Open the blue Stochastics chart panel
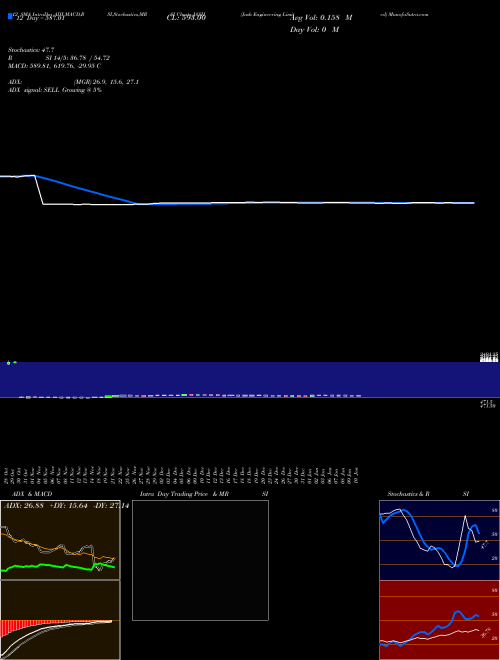 click(439, 540)
